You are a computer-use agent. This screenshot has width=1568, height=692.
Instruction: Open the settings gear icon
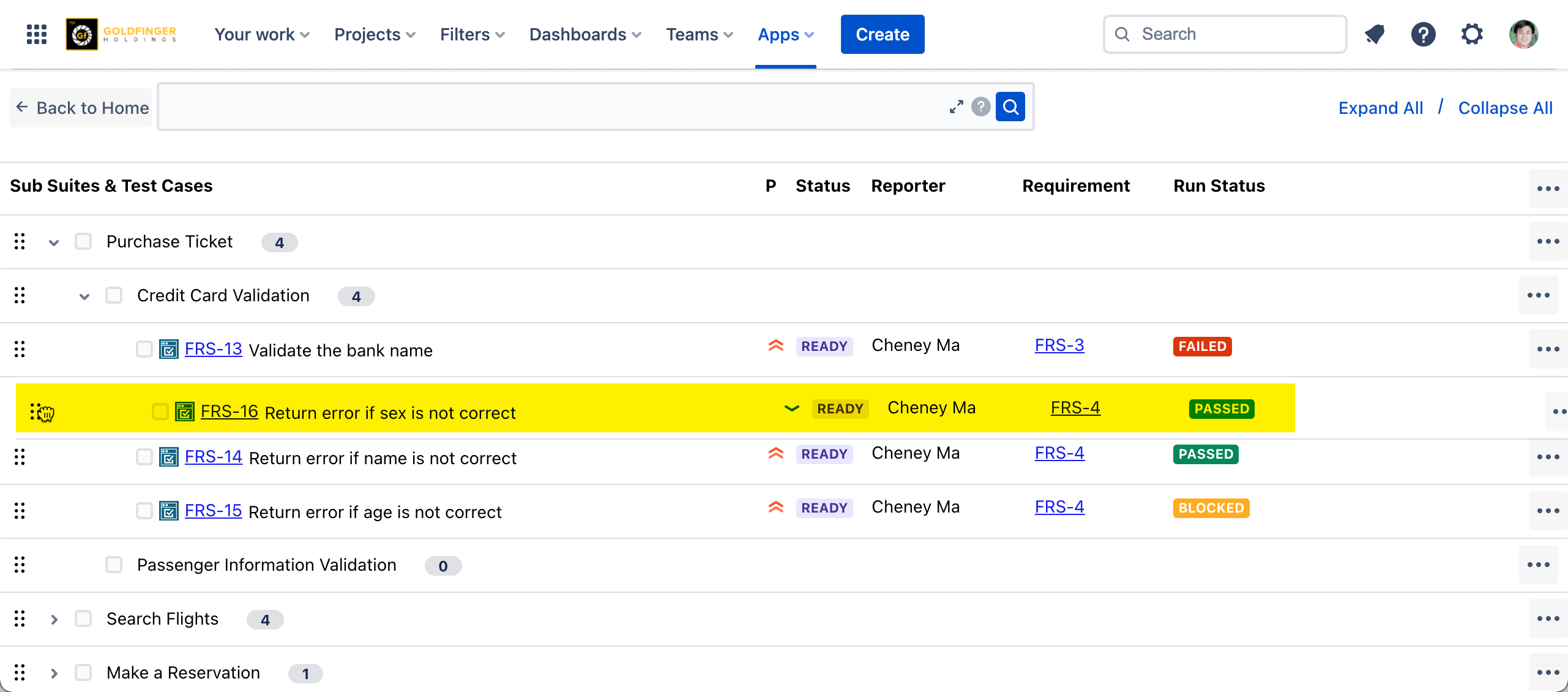click(1472, 34)
